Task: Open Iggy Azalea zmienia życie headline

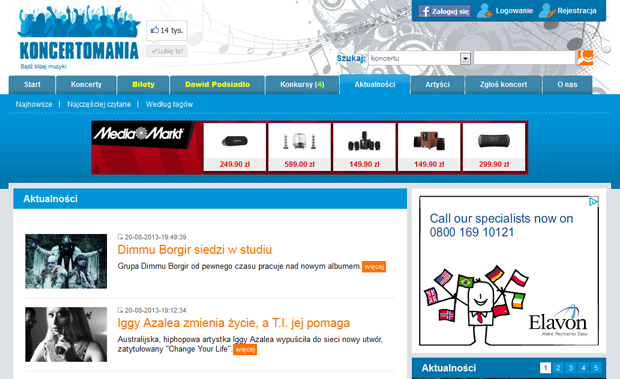Action: (x=234, y=323)
